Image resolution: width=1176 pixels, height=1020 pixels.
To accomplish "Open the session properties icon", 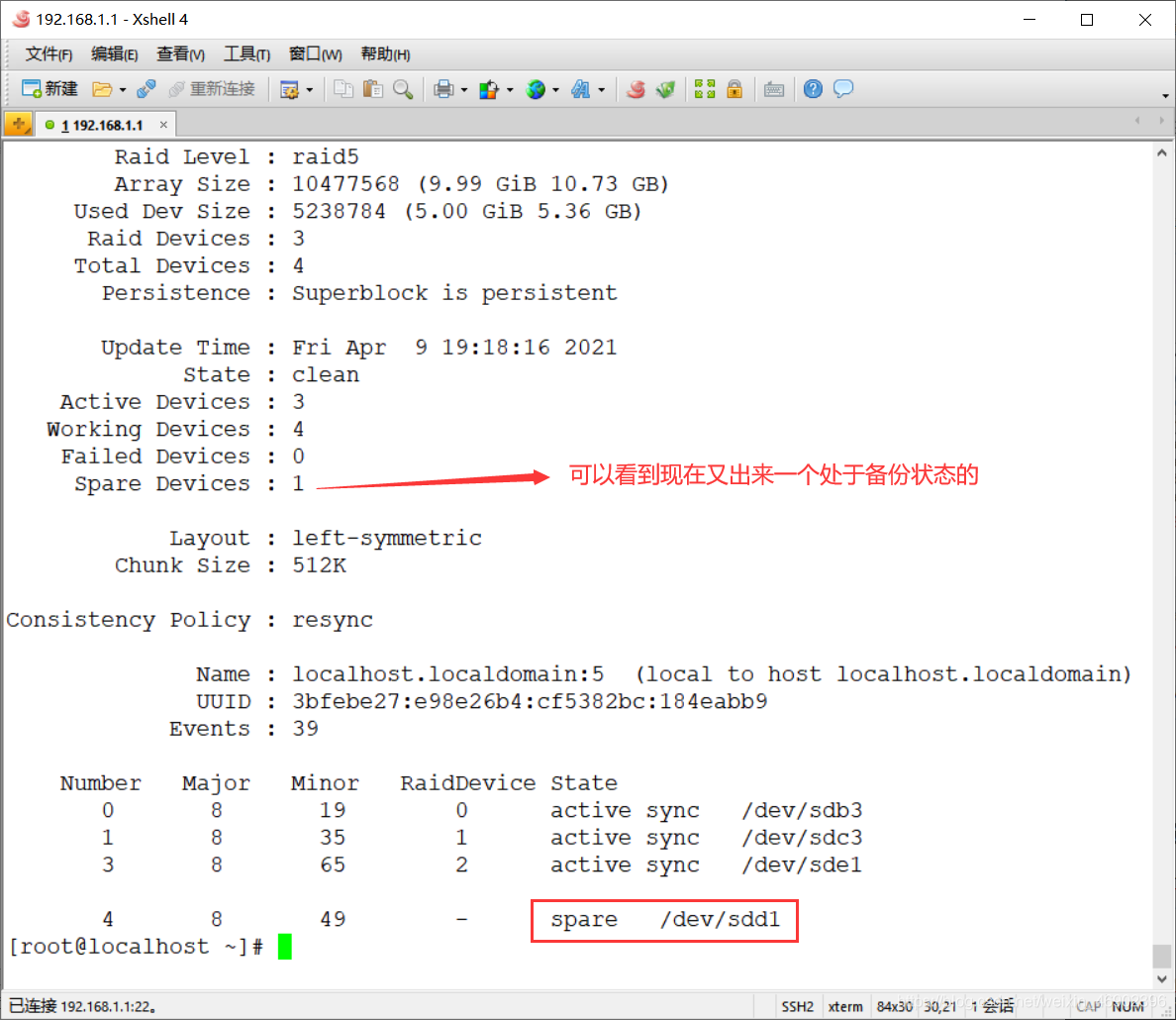I will 289,90.
